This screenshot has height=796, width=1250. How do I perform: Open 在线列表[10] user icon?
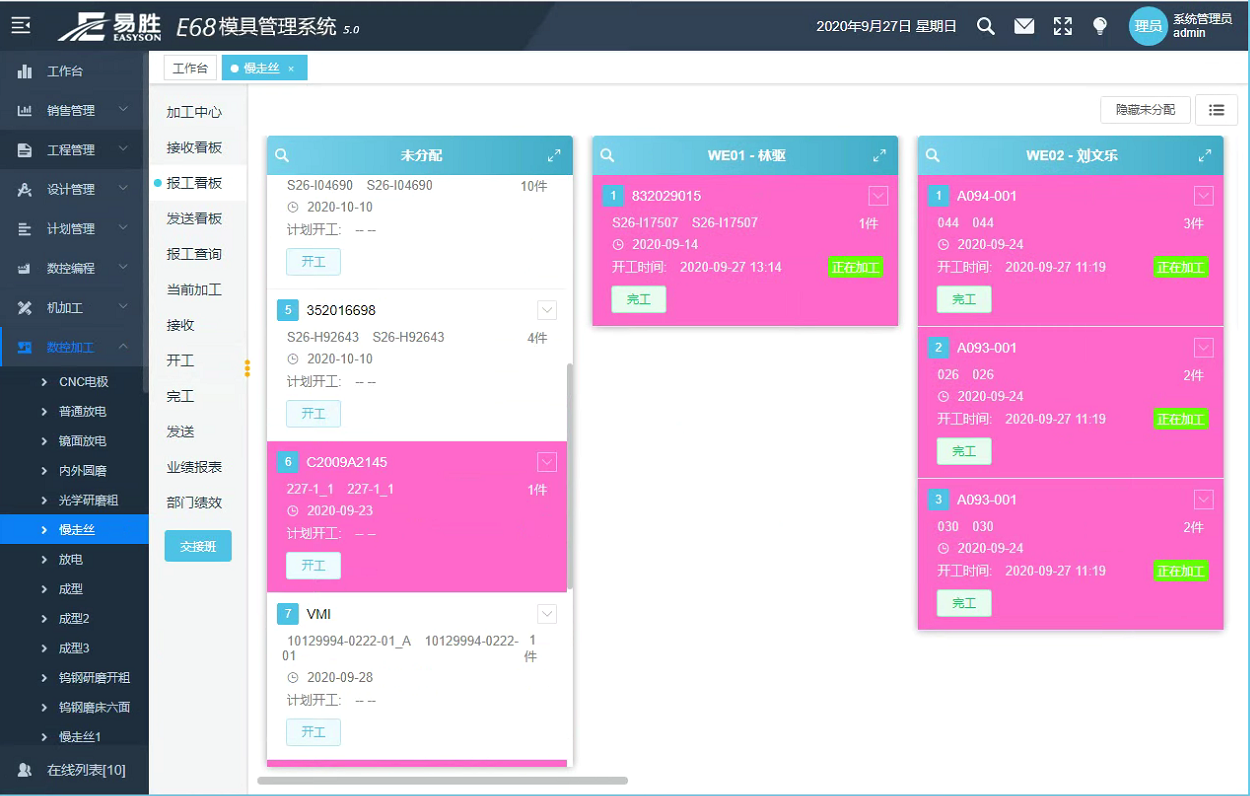pyautogui.click(x=25, y=770)
